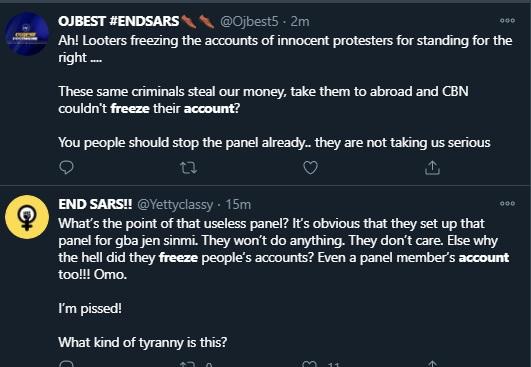Visit END SARS!! display name link
This screenshot has height=367, width=531.
pos(95,204)
